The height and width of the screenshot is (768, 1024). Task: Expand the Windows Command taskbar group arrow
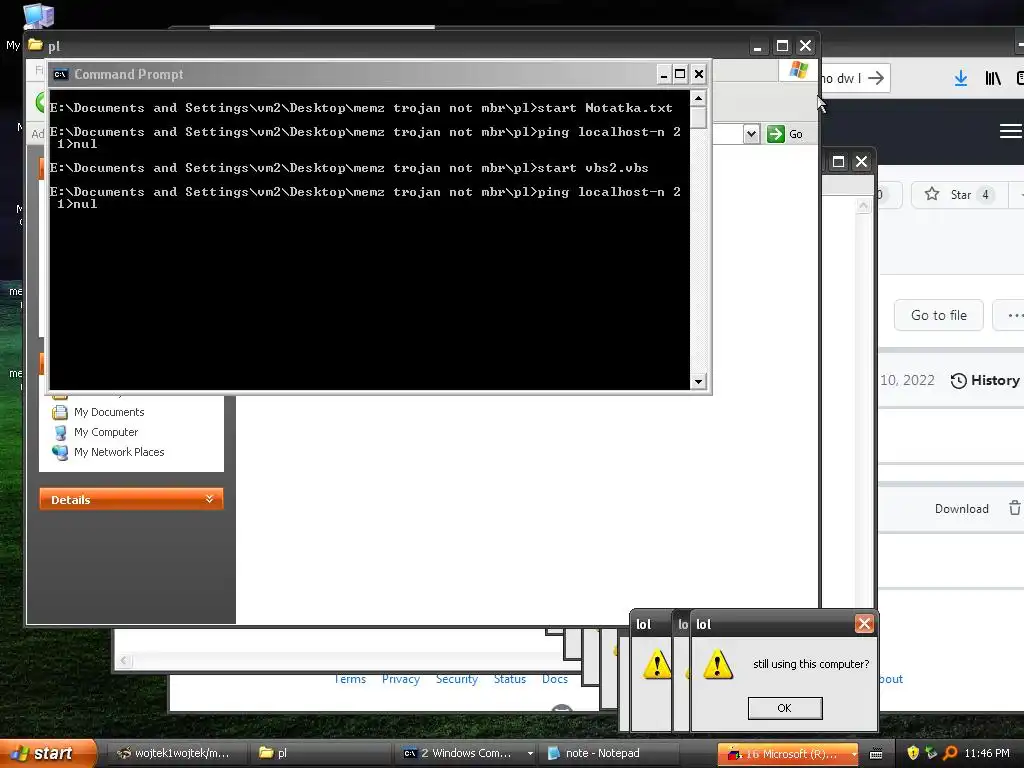(530, 754)
